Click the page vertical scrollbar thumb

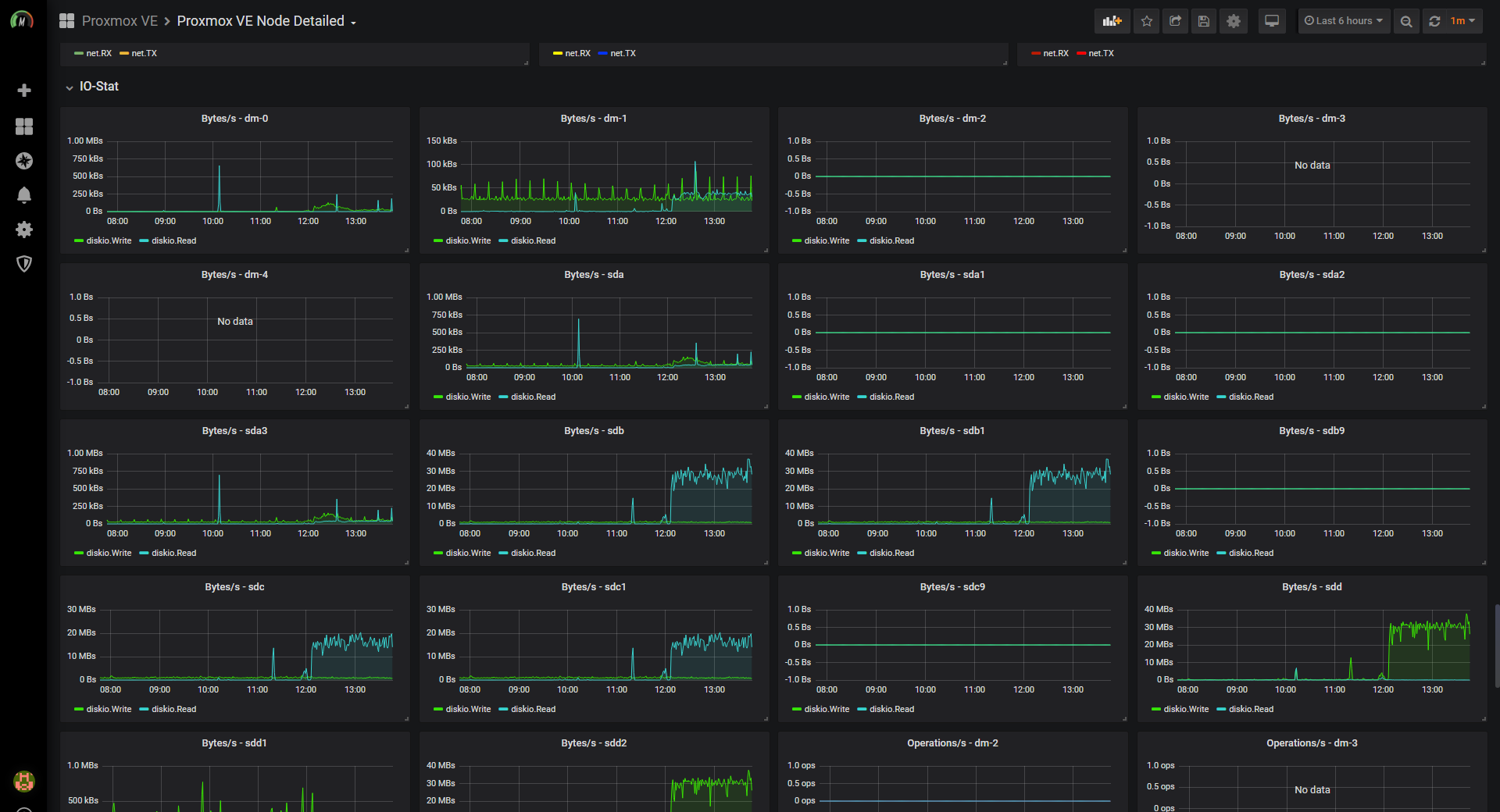(x=1496, y=645)
